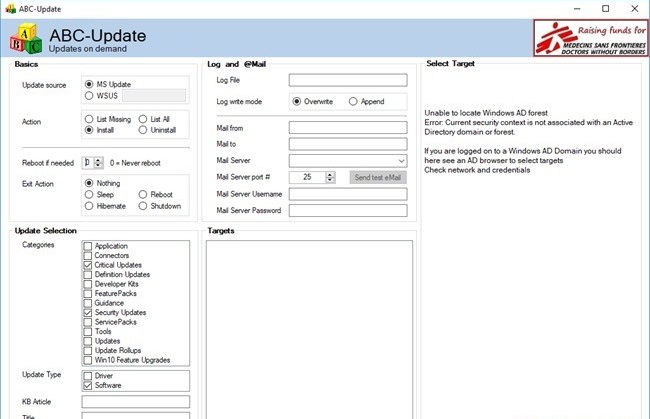This screenshot has height=419, width=650.
Task: Click the title bar app icon
Action: [9, 8]
